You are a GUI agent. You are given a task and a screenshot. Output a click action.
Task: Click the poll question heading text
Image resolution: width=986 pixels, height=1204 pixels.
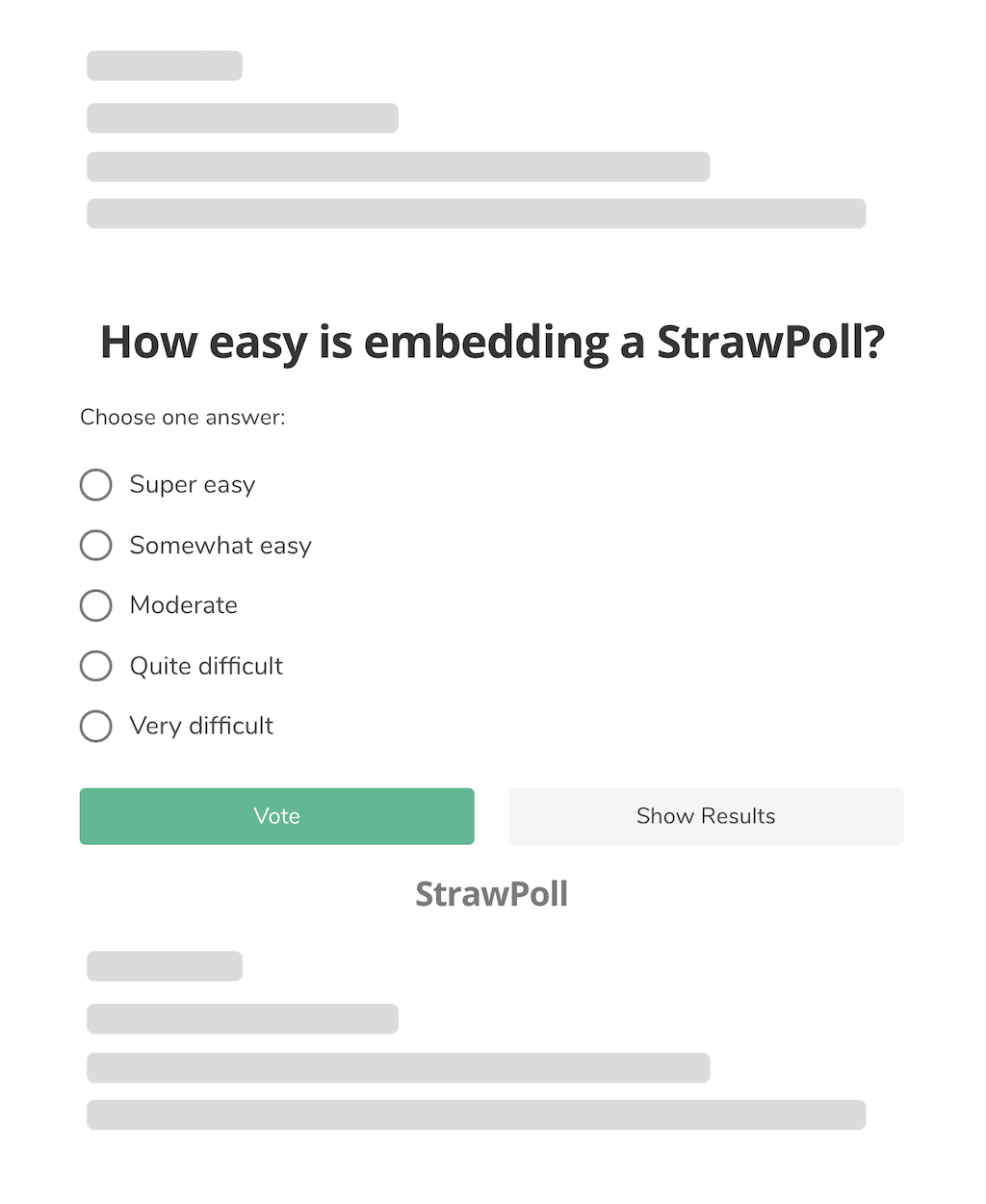pyautogui.click(x=492, y=343)
